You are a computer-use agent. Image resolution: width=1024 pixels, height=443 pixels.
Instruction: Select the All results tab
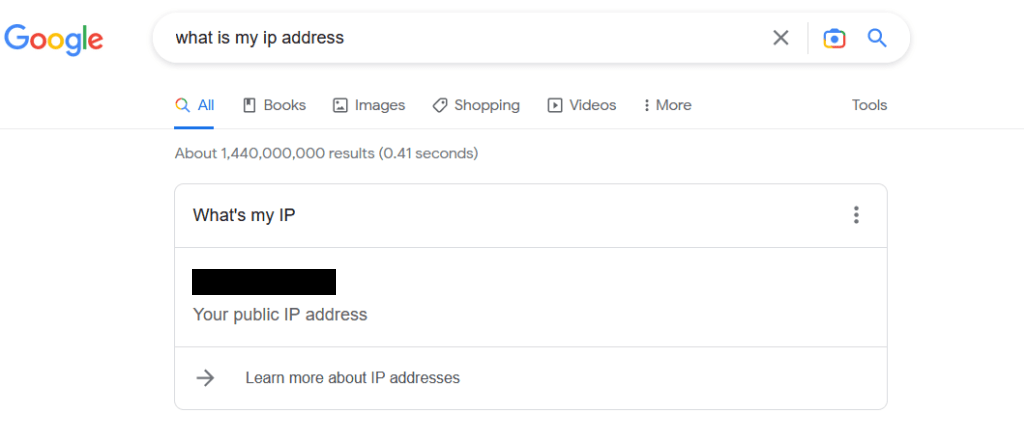[x=195, y=105]
